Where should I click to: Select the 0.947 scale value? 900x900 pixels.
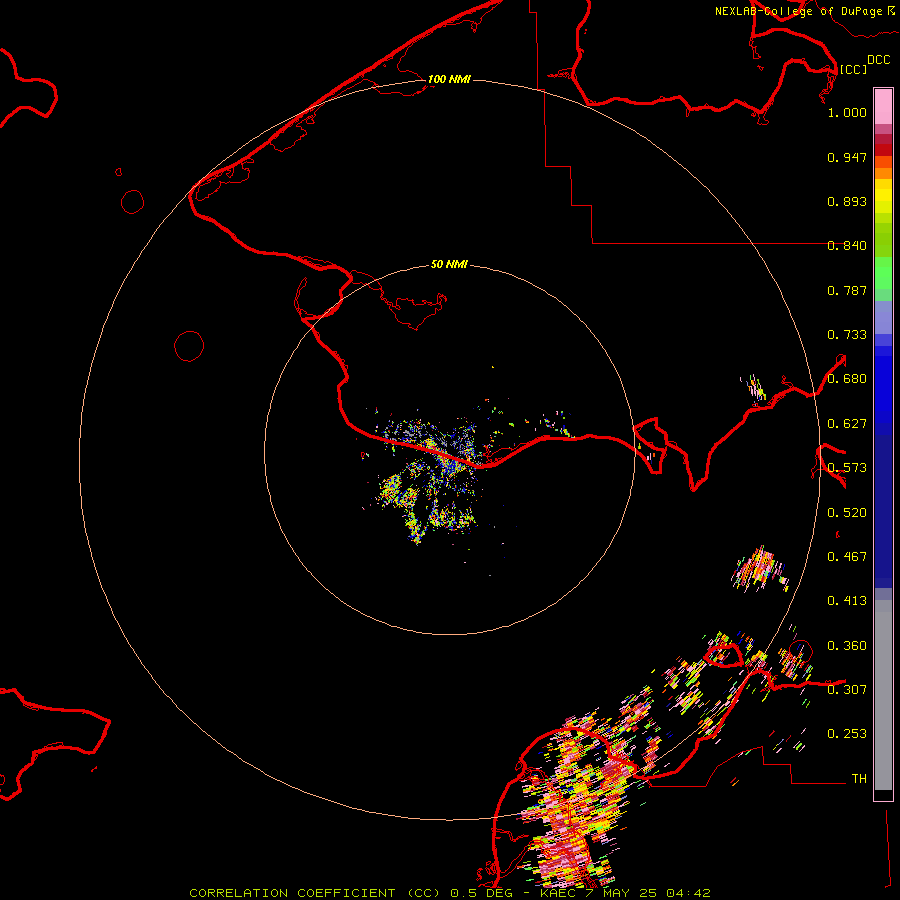pos(847,157)
